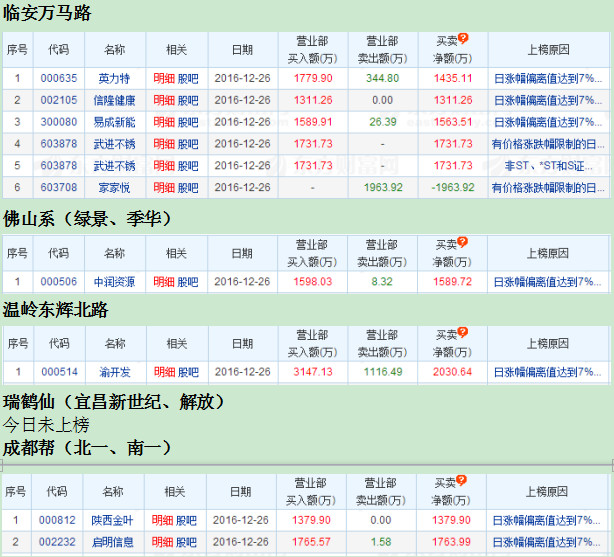
Task: Open stock code 002105 link
Action: tap(59, 100)
